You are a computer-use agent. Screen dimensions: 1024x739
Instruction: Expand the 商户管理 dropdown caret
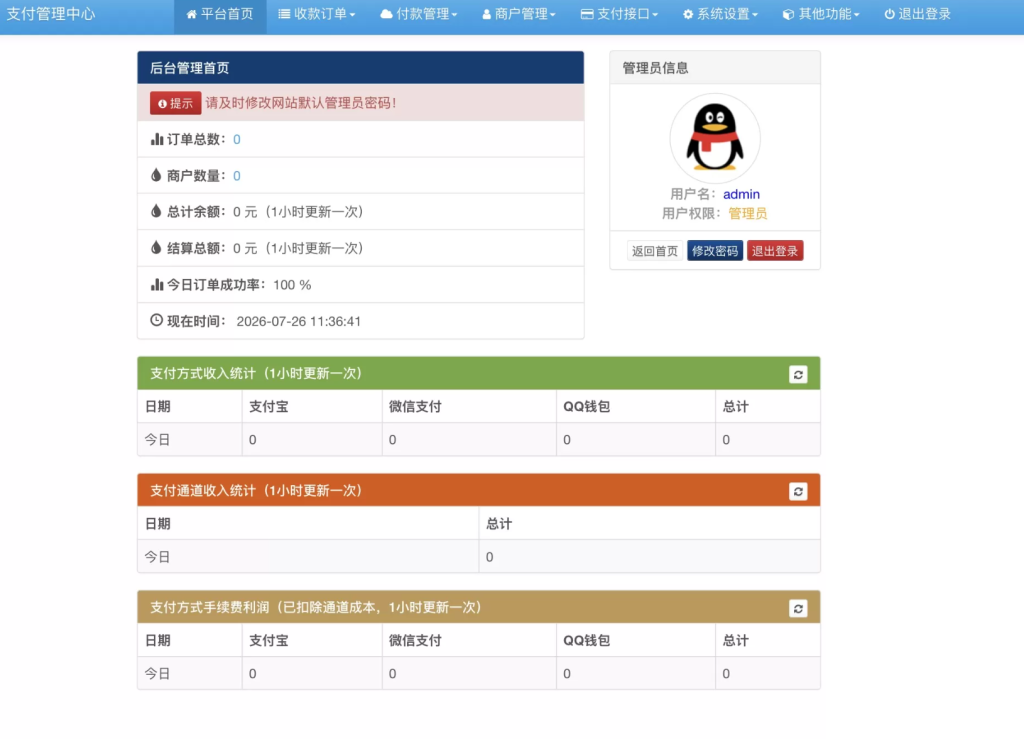(x=552, y=14)
